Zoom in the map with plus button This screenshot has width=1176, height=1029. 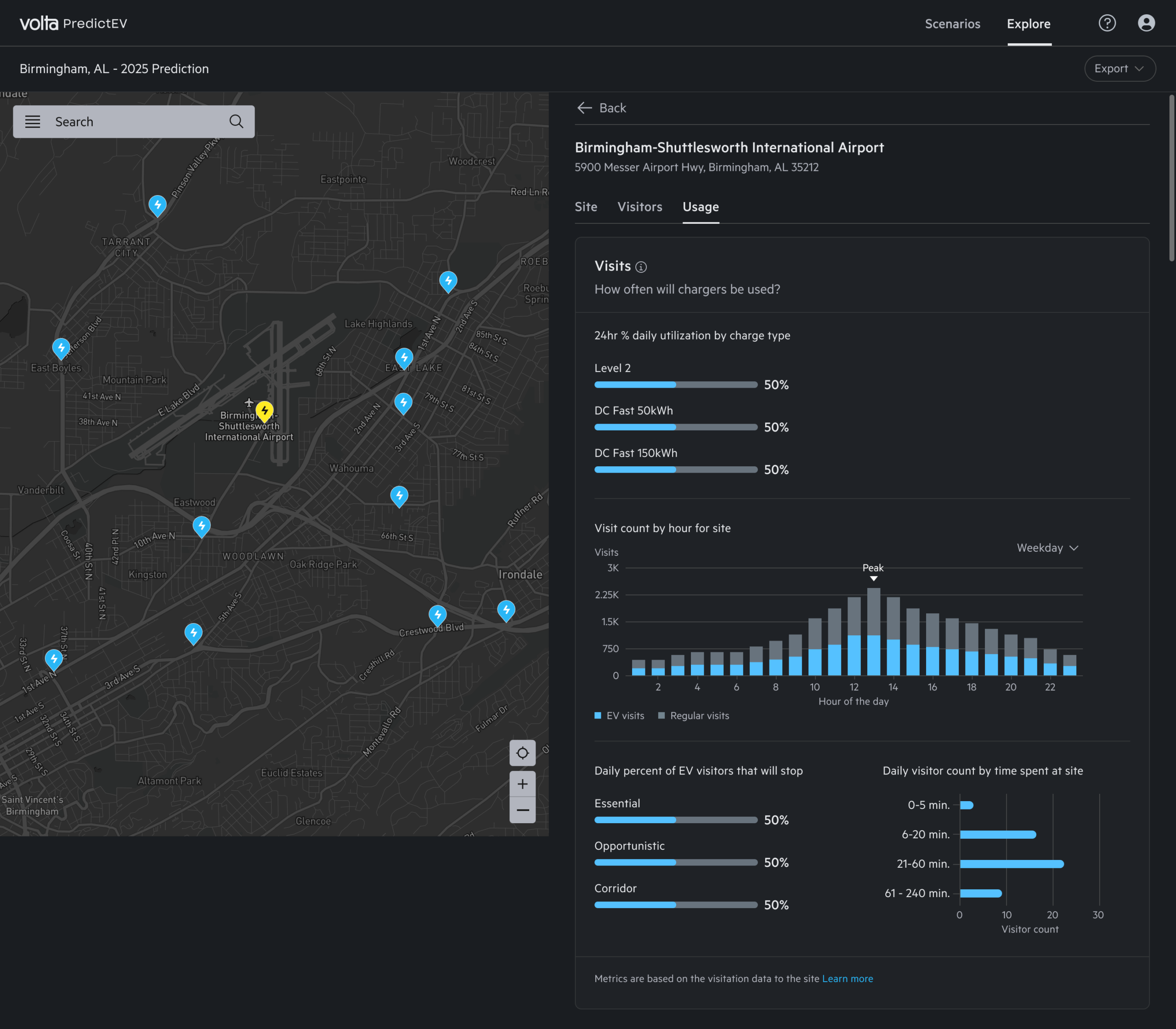click(523, 784)
